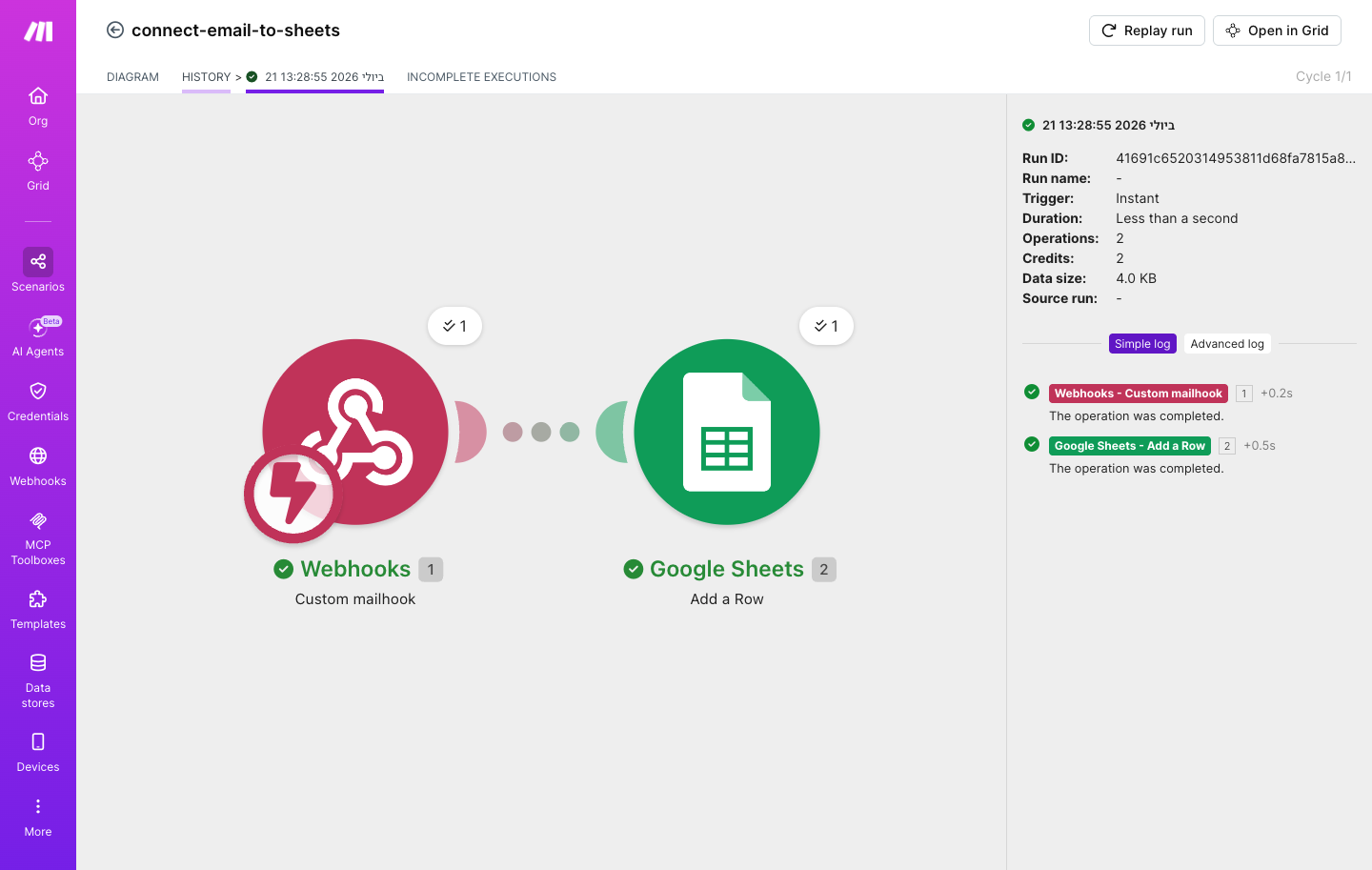
Task: Click the back arrow beside scenario name
Action: [x=115, y=30]
